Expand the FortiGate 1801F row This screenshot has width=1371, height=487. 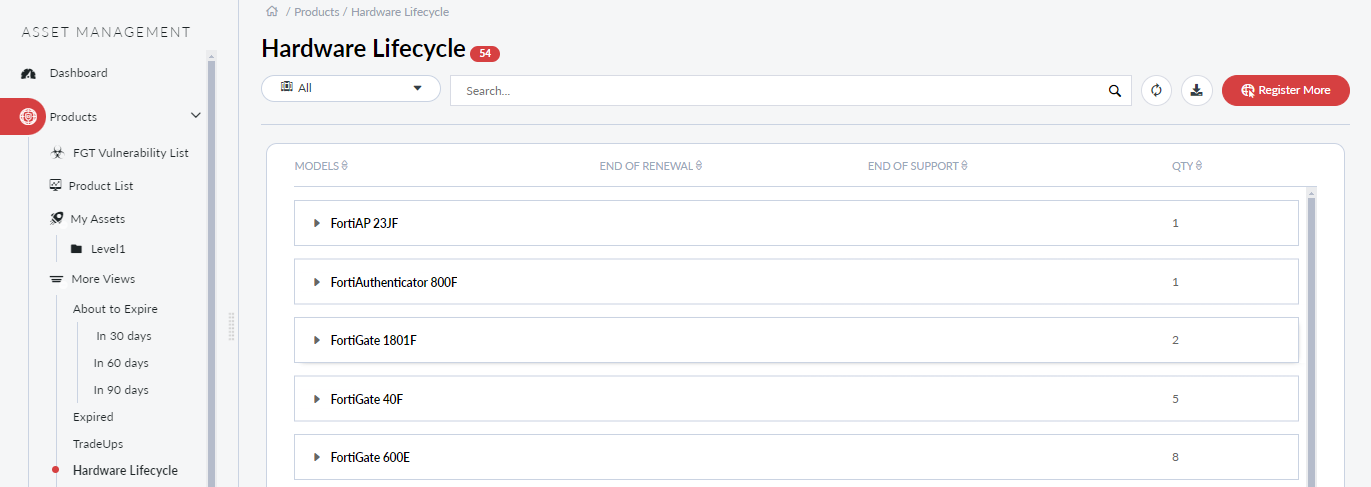(317, 340)
